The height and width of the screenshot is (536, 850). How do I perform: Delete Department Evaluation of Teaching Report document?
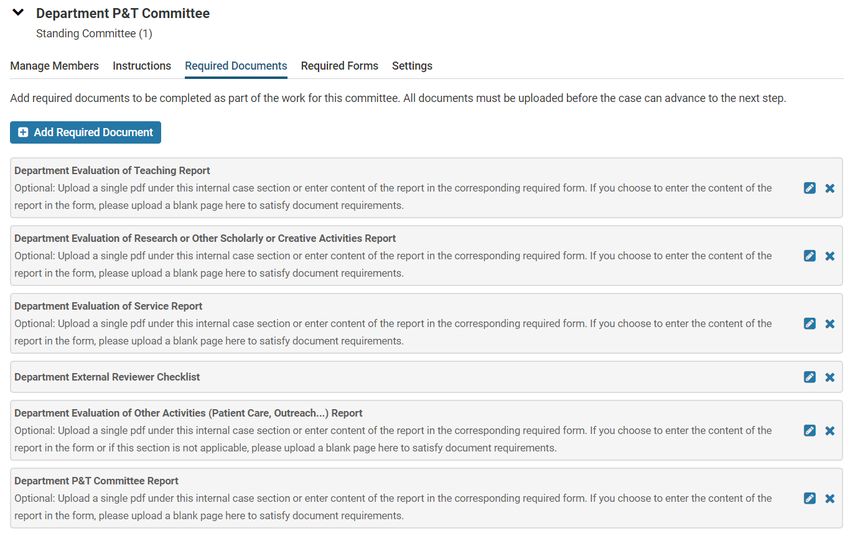(x=829, y=188)
